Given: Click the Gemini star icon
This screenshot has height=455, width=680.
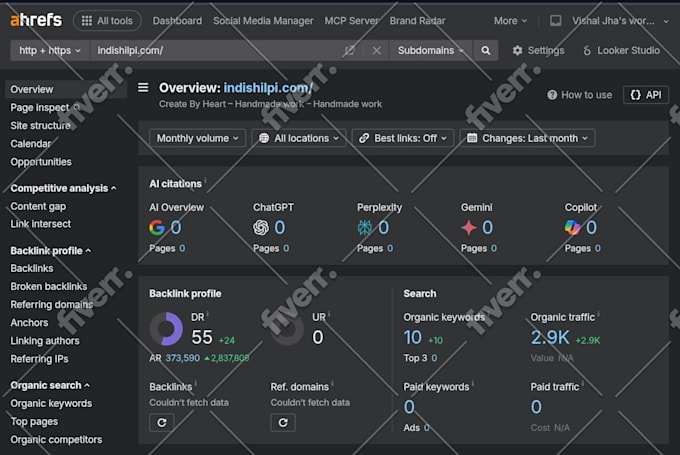Looking at the screenshot, I should click(468, 227).
